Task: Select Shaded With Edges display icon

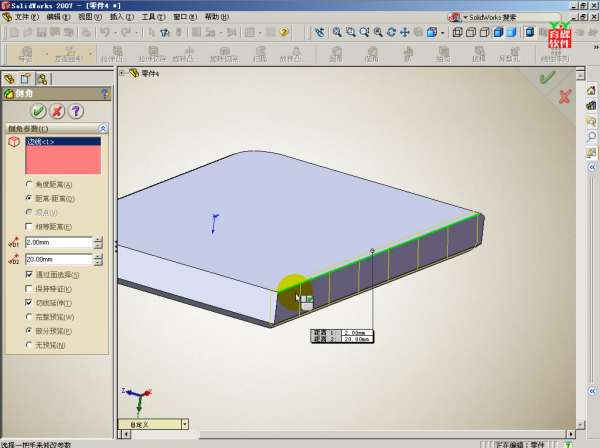Action: [498, 33]
